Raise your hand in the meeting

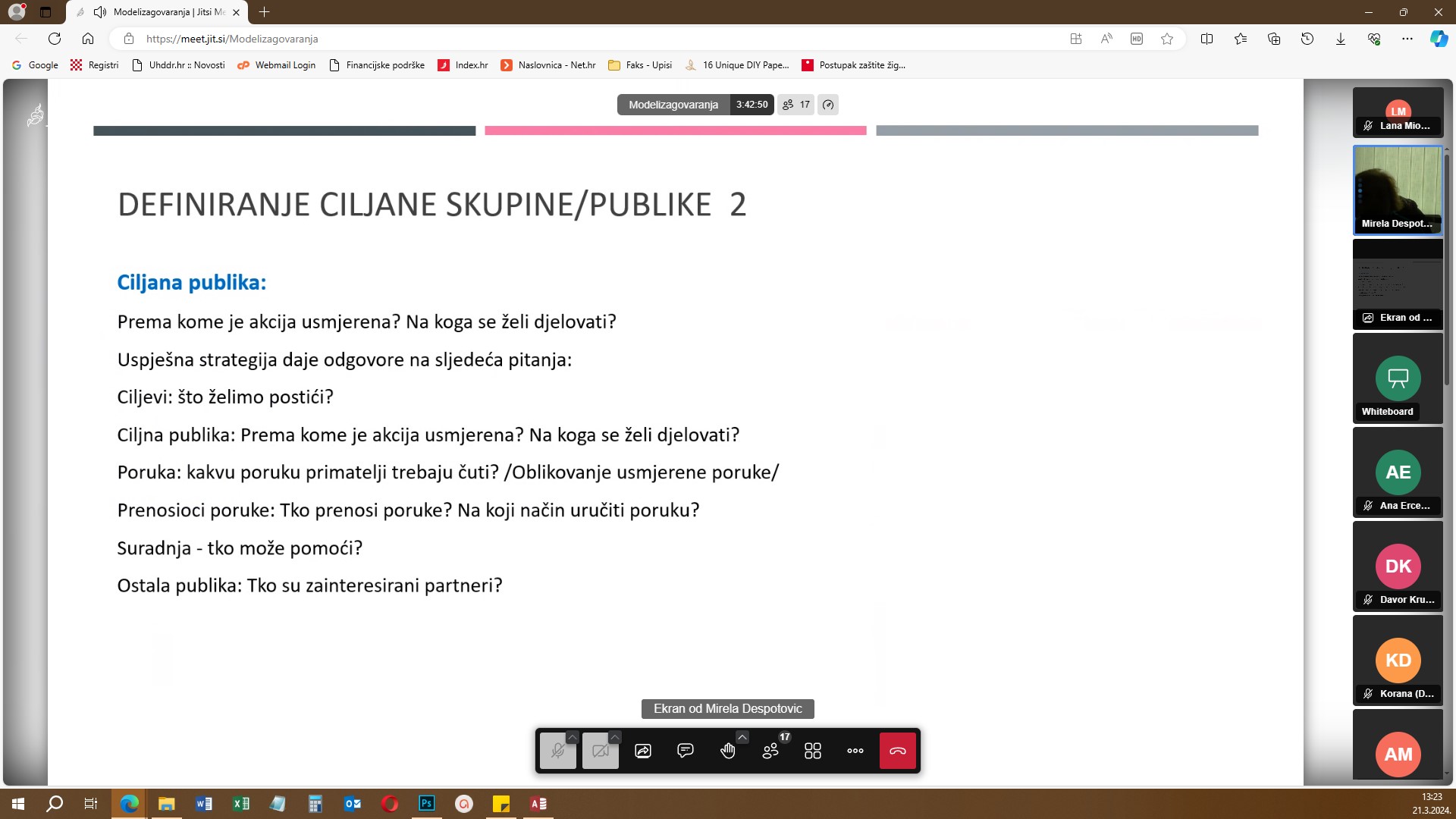(727, 751)
